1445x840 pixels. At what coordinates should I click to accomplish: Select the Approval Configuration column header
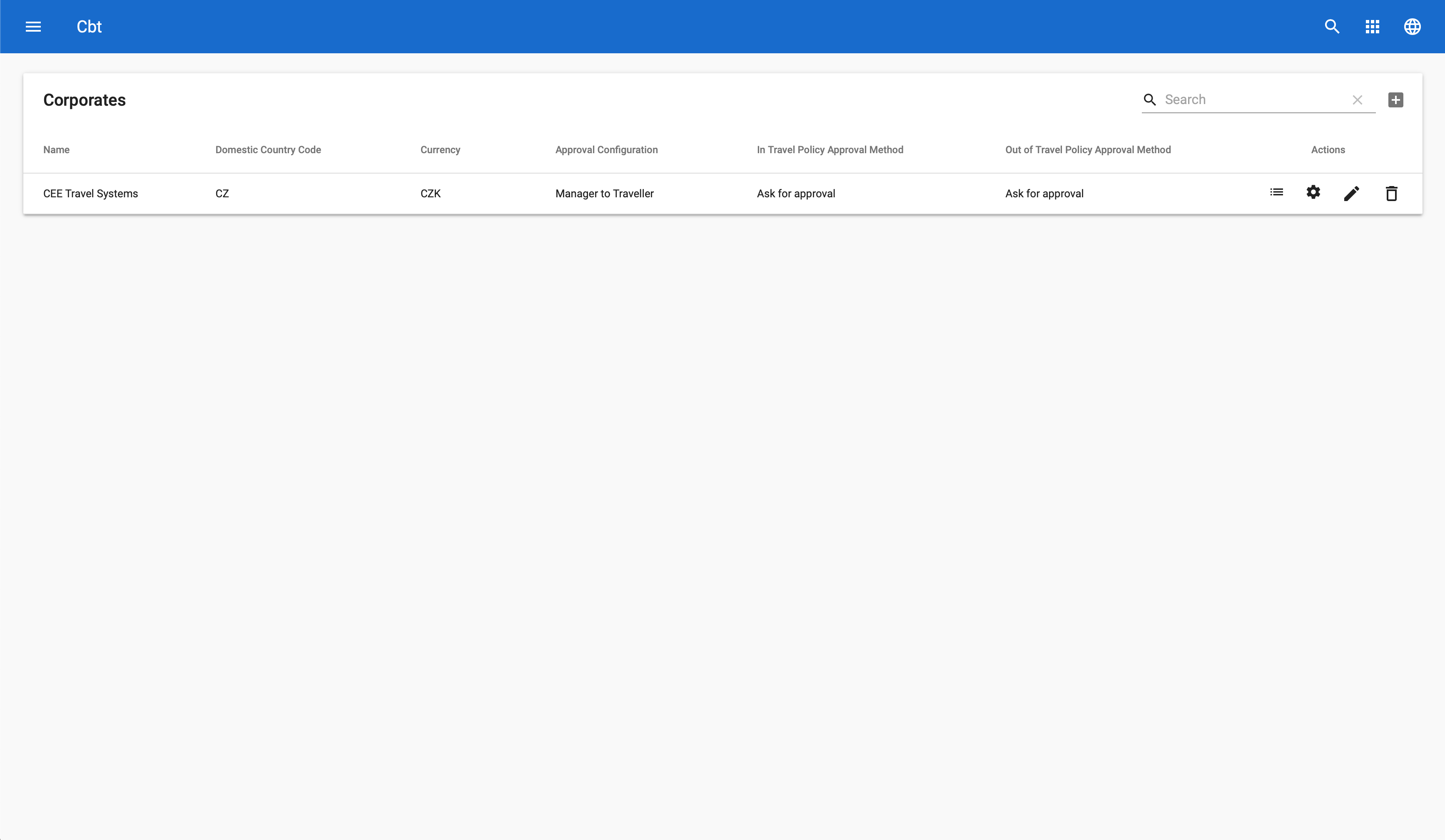point(606,149)
